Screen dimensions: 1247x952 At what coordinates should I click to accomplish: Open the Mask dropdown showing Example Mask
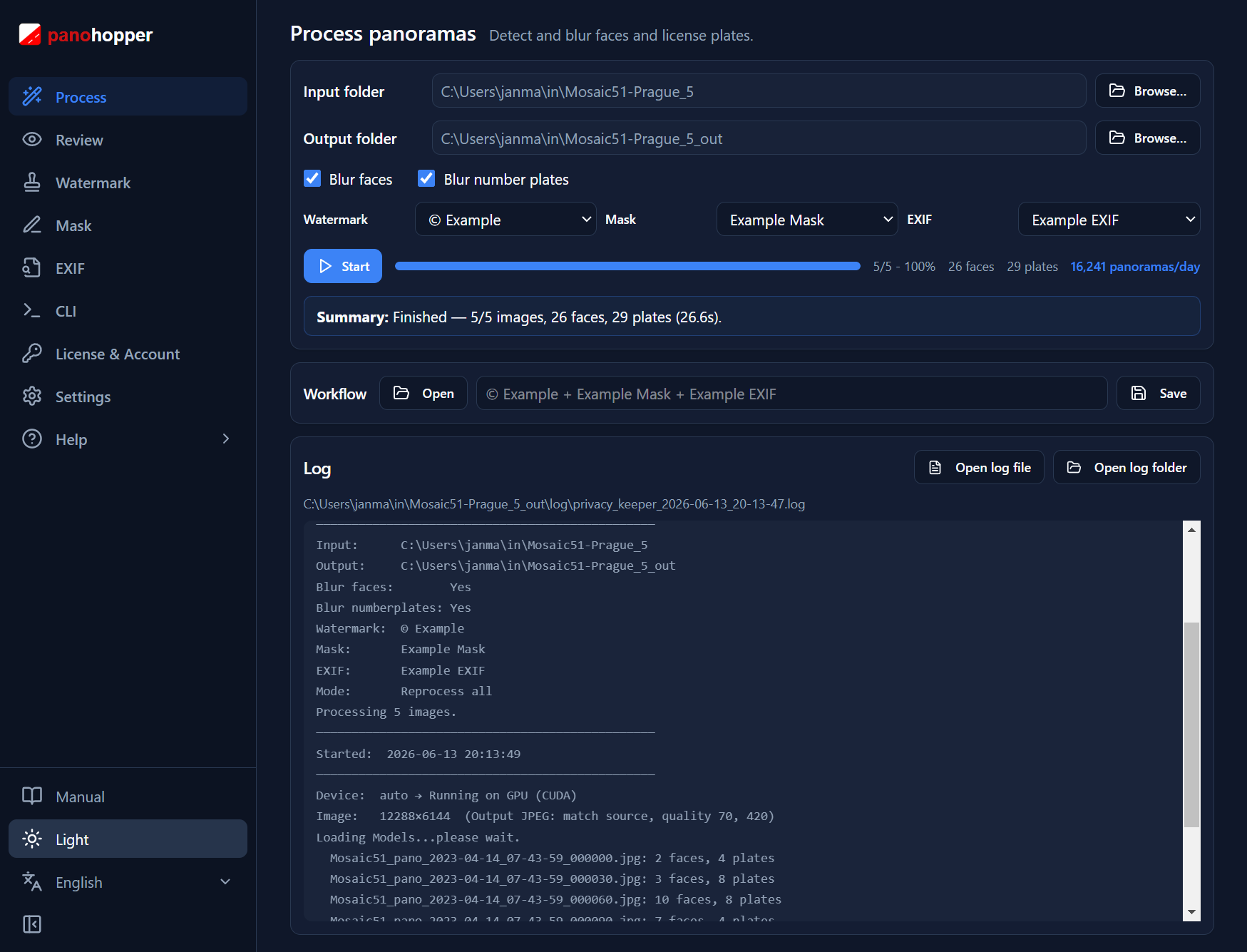pos(807,219)
